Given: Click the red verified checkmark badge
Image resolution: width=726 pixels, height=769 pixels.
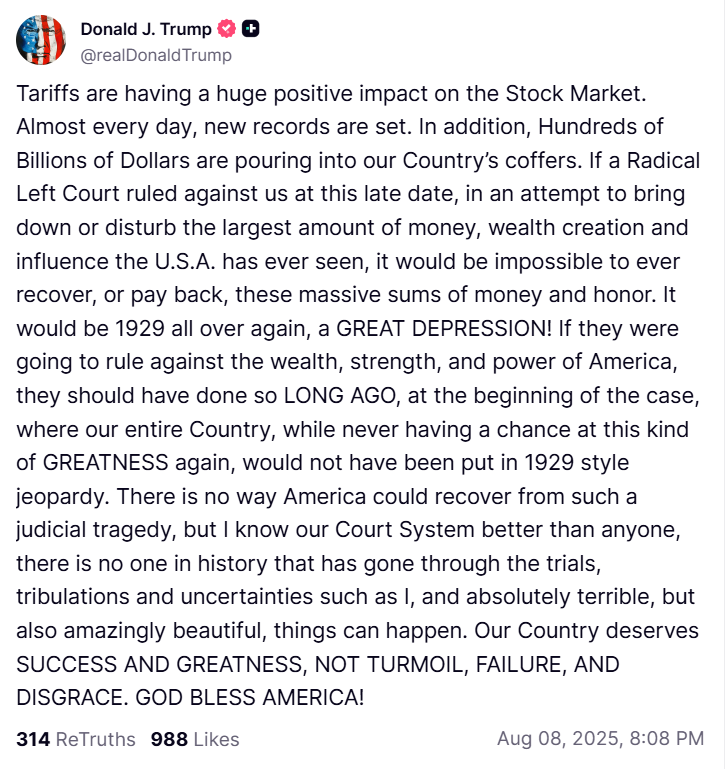Looking at the screenshot, I should point(228,29).
